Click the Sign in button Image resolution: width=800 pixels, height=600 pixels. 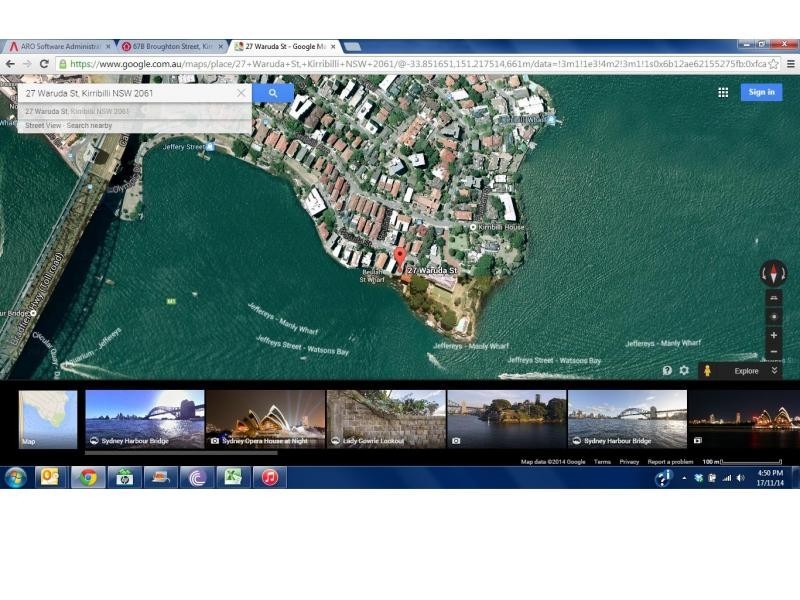pos(761,92)
